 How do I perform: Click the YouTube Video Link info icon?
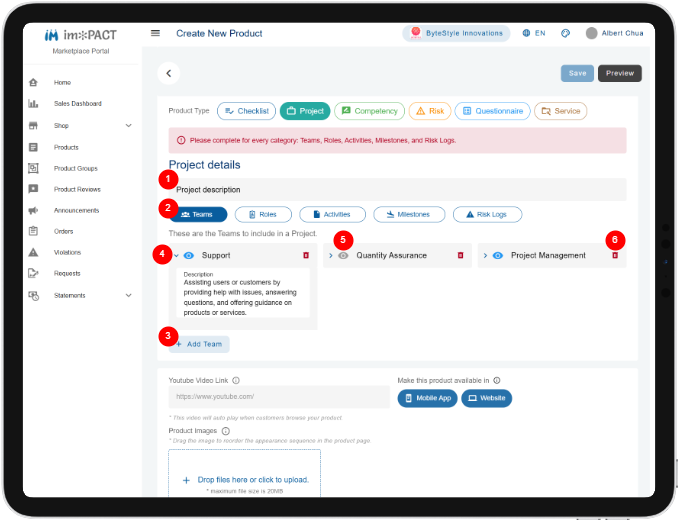coord(236,380)
